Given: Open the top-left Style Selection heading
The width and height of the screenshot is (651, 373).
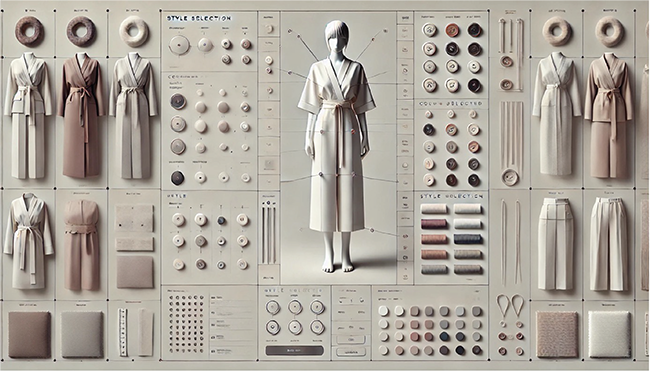Looking at the screenshot, I should pyautogui.click(x=198, y=18).
